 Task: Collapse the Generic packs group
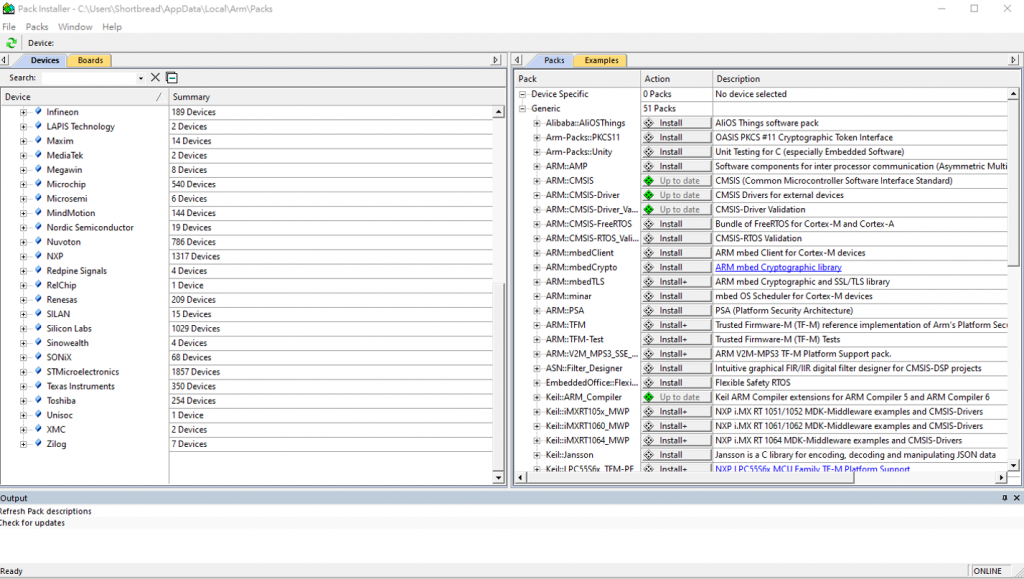tap(522, 109)
